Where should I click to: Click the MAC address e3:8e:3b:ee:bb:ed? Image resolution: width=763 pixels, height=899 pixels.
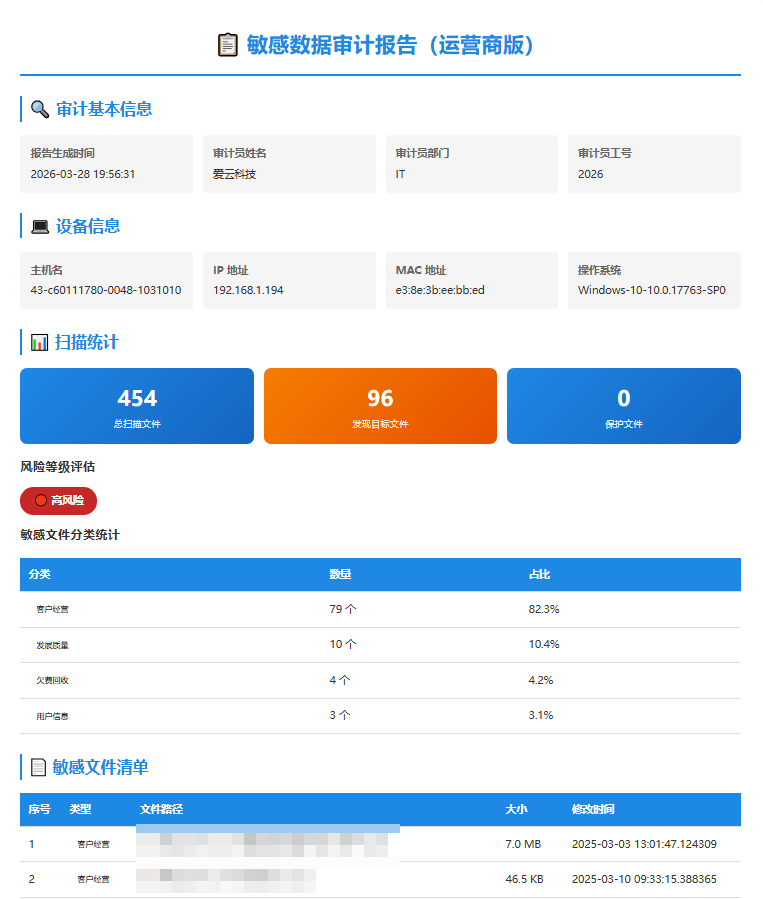440,290
